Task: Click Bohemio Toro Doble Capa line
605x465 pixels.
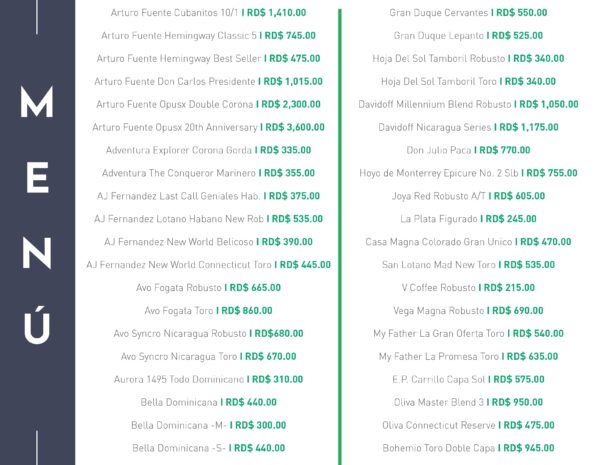Action: point(468,448)
